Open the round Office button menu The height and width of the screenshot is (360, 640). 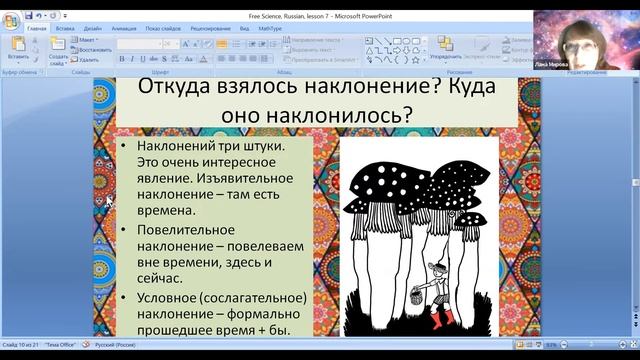tap(11, 20)
